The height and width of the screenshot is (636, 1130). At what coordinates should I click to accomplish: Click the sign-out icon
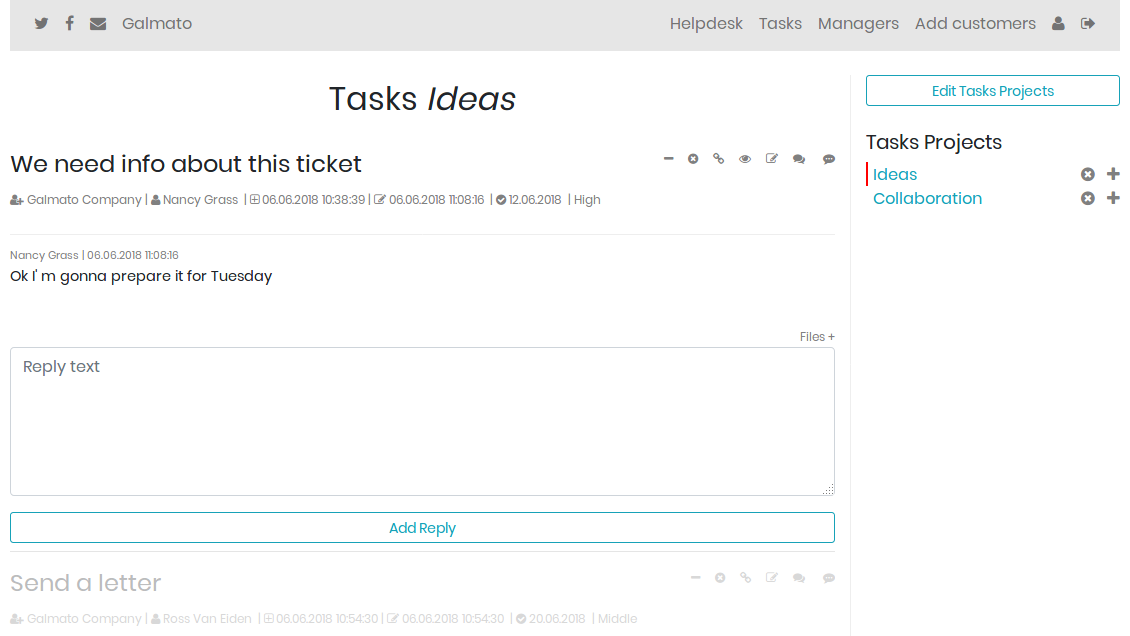[1088, 23]
